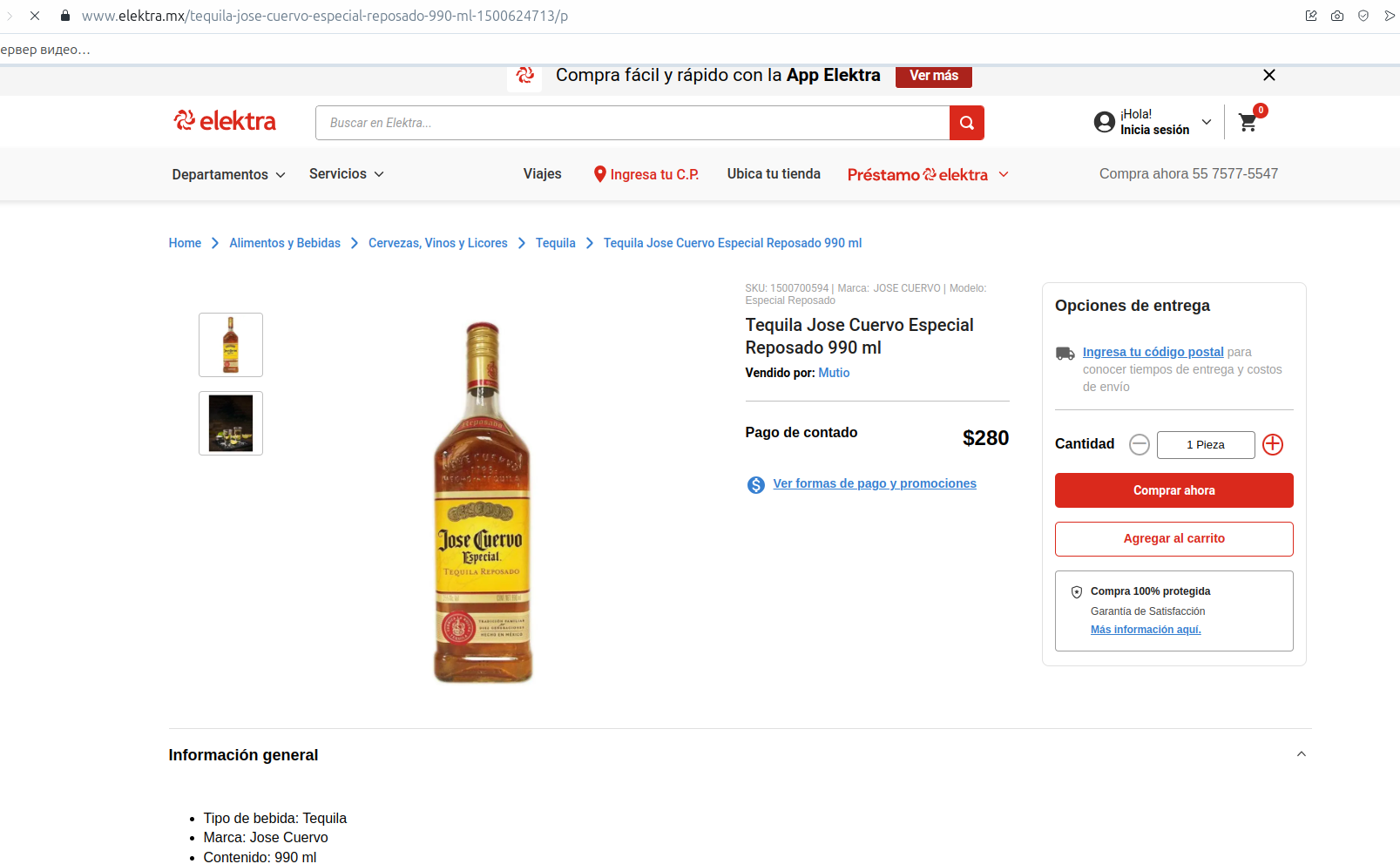This screenshot has width=1400, height=864.
Task: Open Alimentos y Bebidas breadcrumb
Action: point(285,243)
